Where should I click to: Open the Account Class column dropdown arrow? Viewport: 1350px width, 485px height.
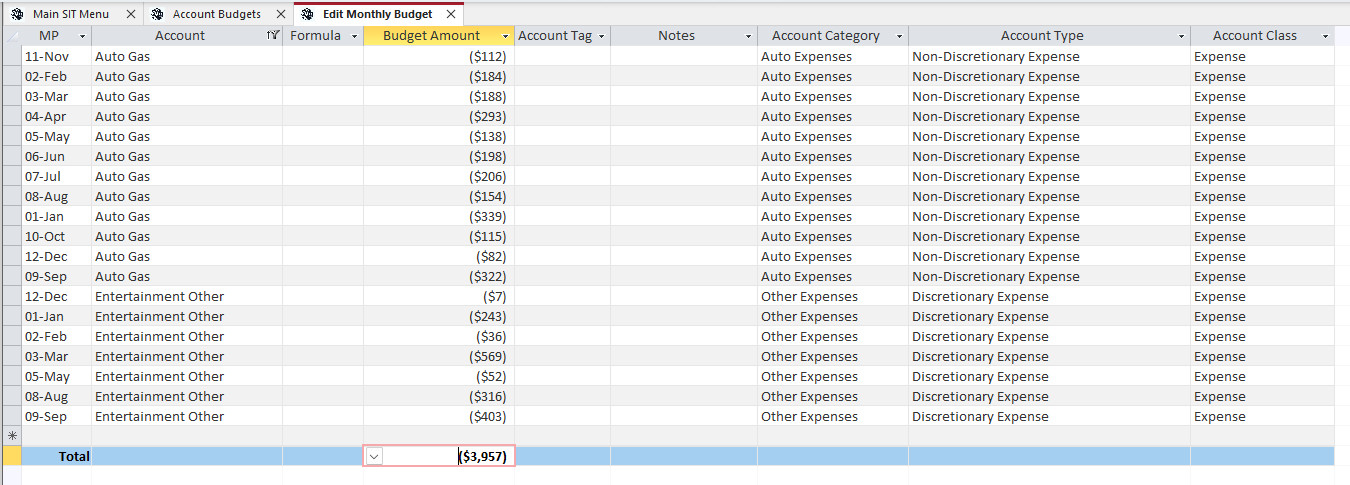[x=1325, y=36]
